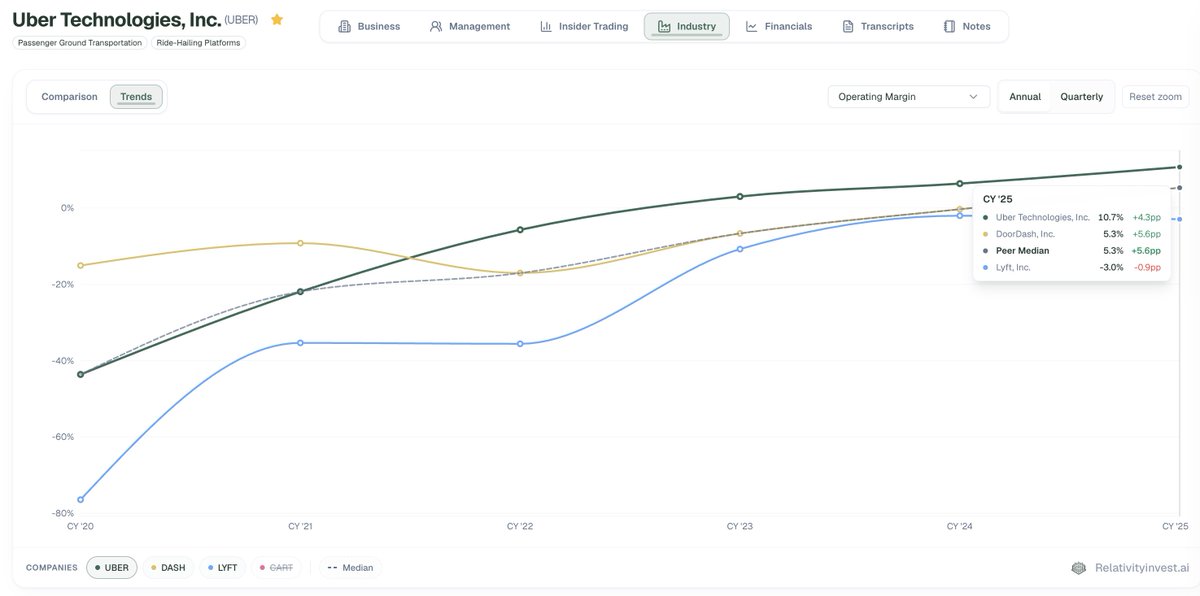Click Uber's CY '24 data point

coord(960,183)
